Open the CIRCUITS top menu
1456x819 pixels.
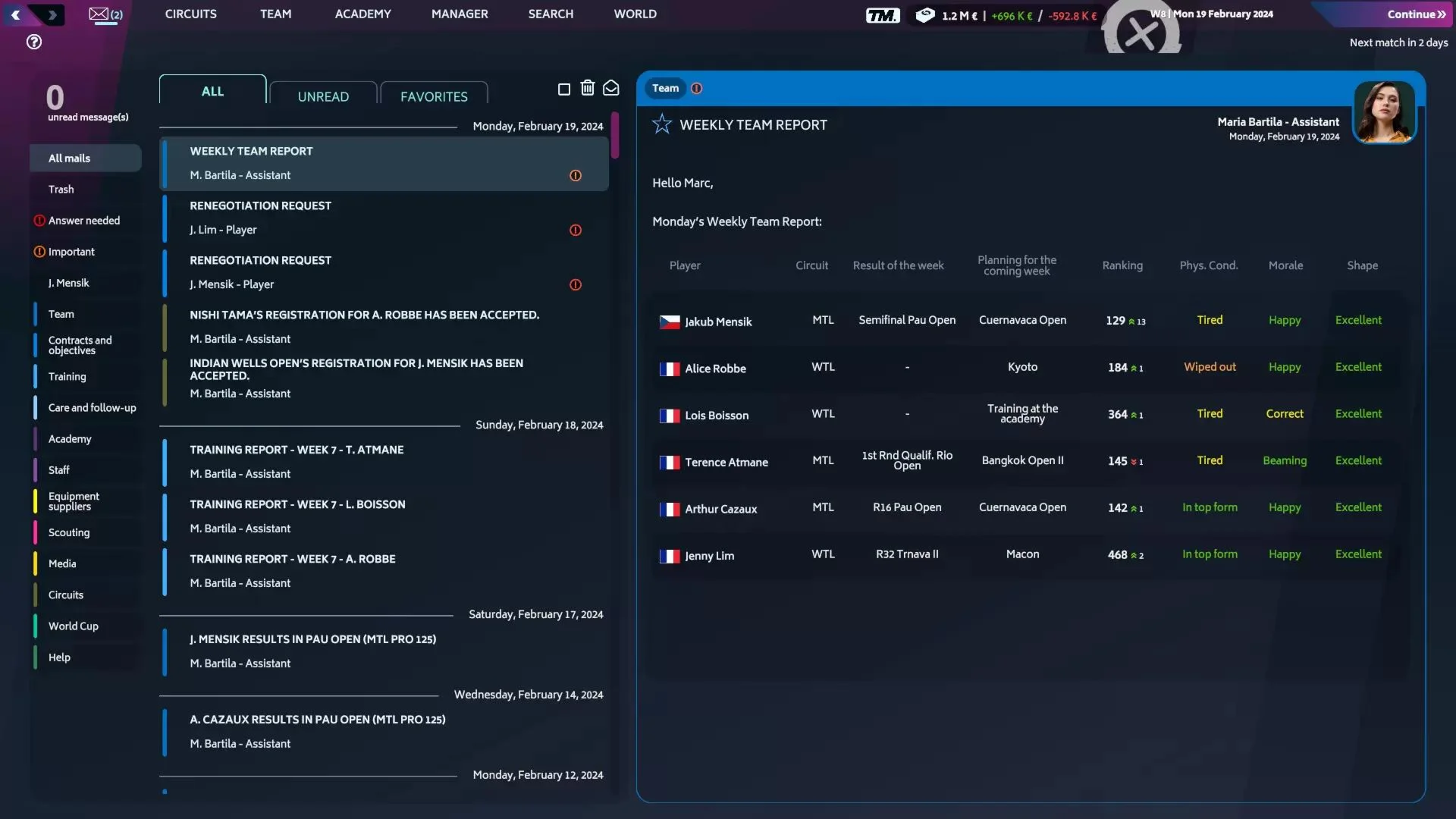coord(190,14)
